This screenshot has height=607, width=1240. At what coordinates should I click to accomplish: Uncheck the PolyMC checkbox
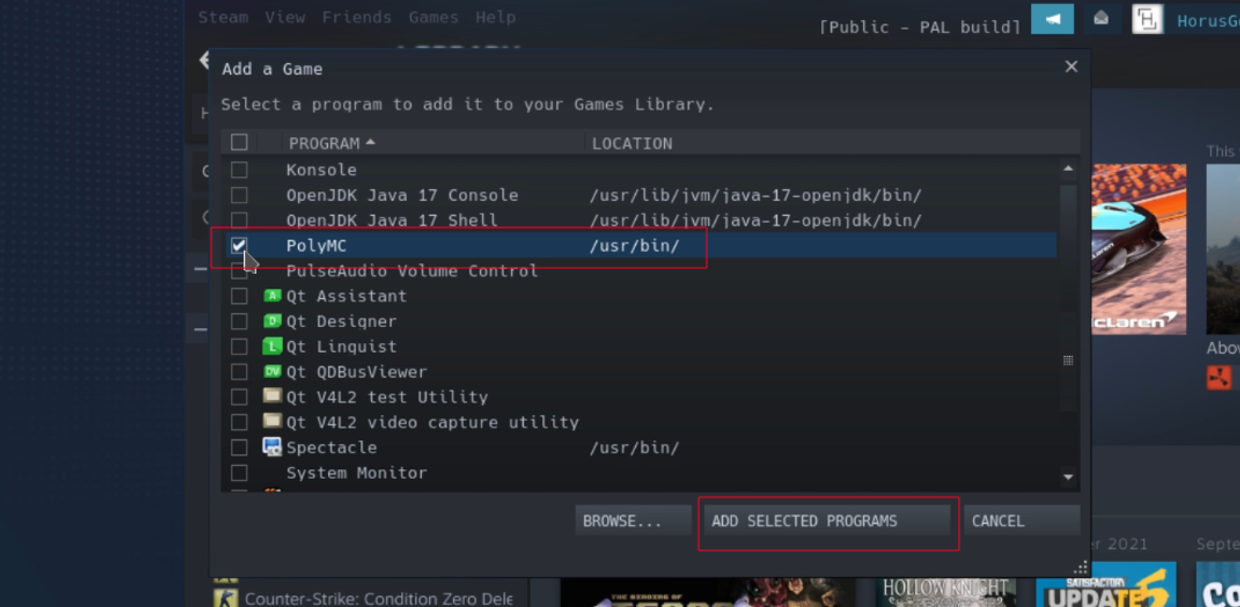[x=239, y=245]
